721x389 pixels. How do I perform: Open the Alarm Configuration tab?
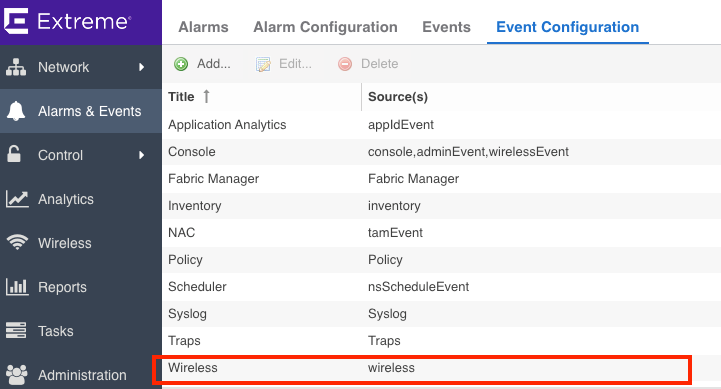coord(326,27)
